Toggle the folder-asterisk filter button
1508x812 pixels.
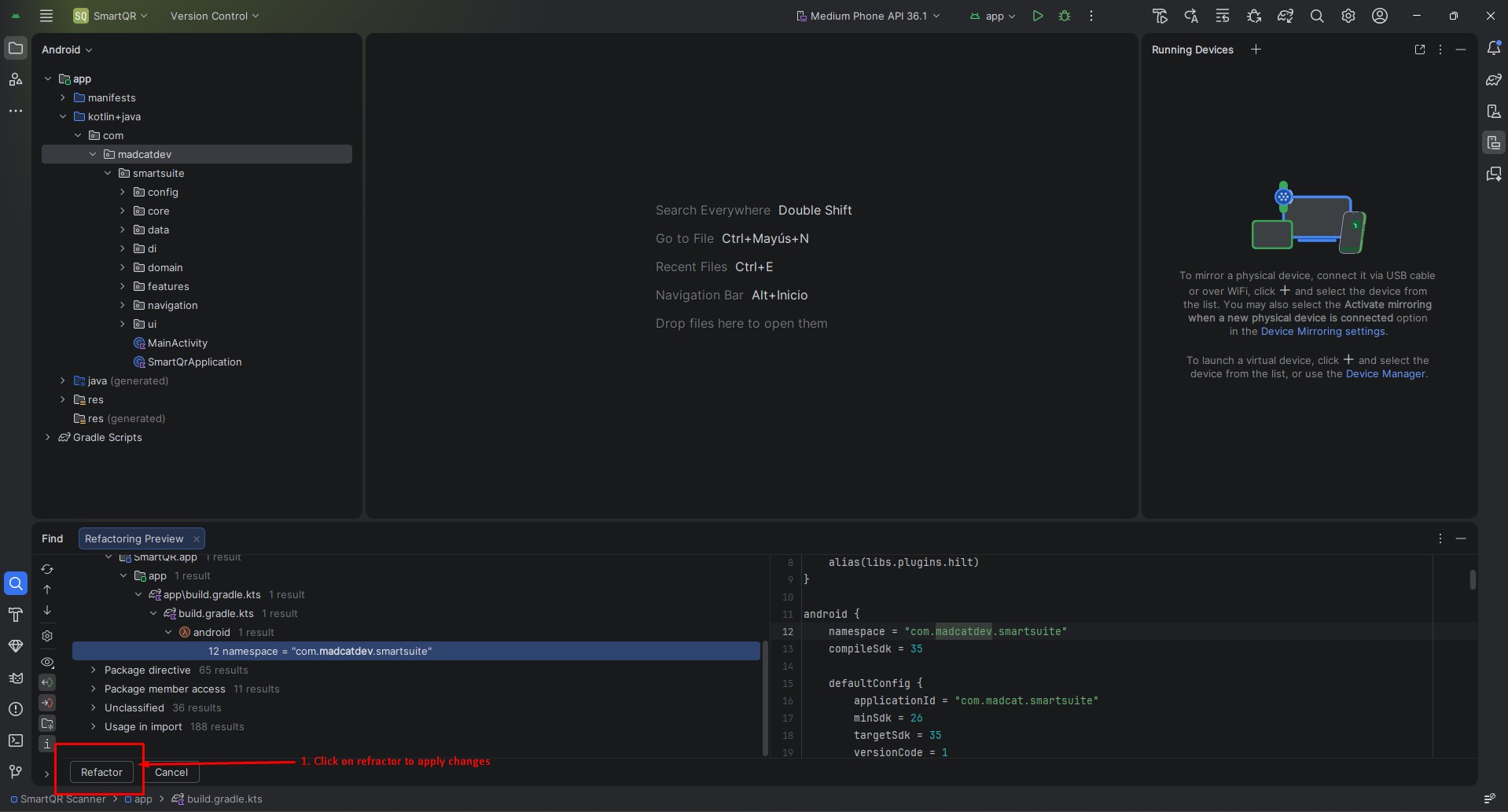click(x=47, y=723)
